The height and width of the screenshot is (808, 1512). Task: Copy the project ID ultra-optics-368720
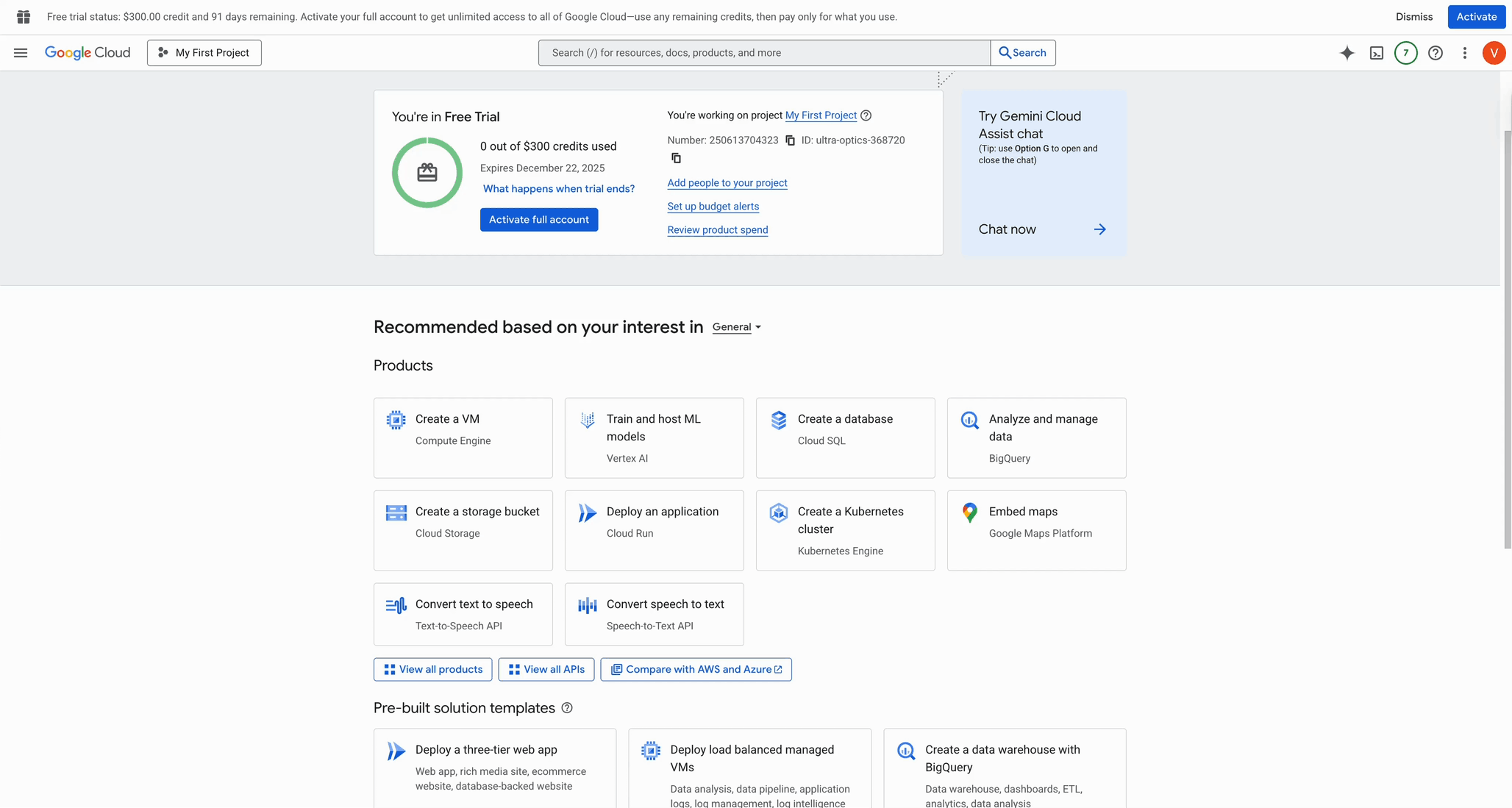(675, 157)
